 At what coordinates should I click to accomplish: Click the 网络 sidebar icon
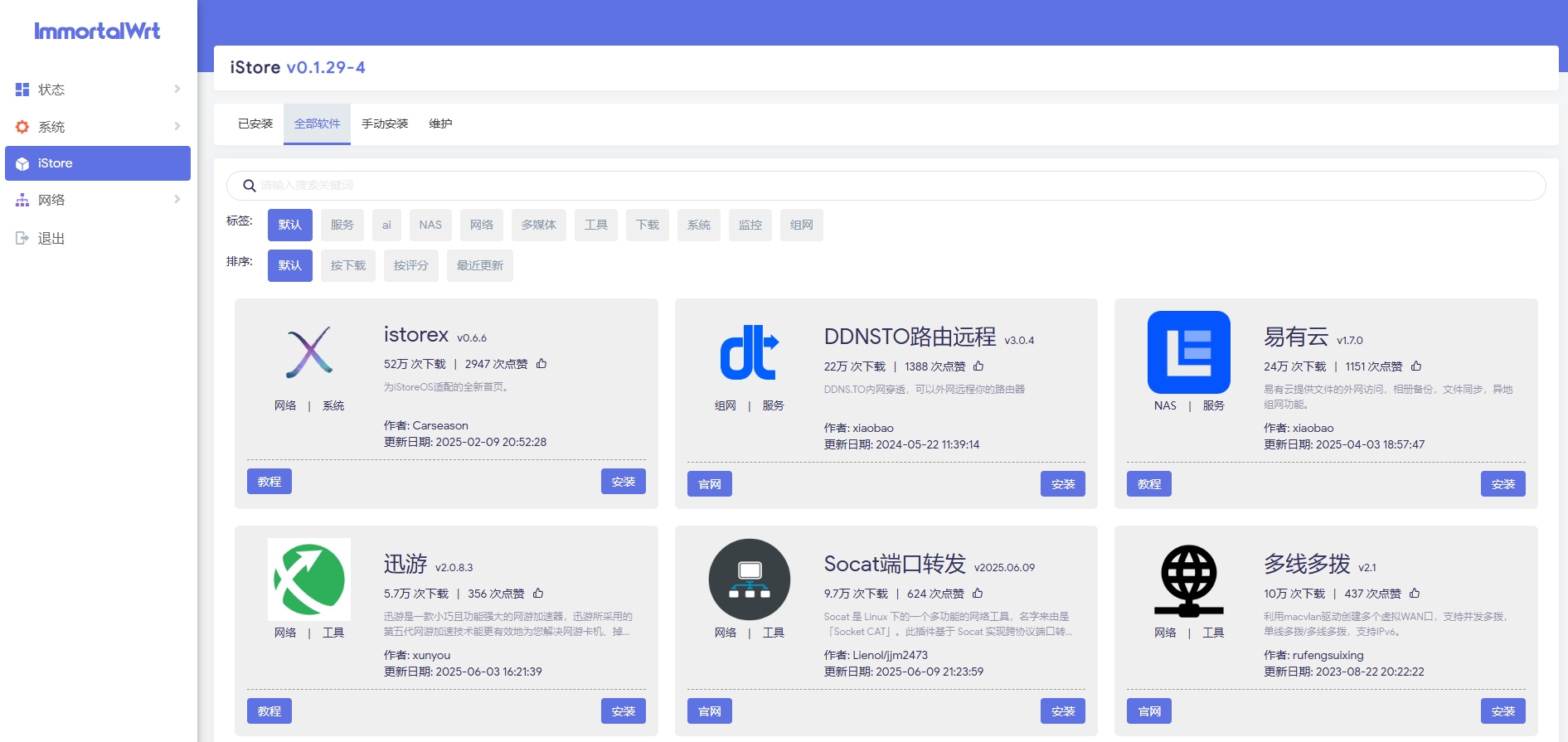(22, 200)
